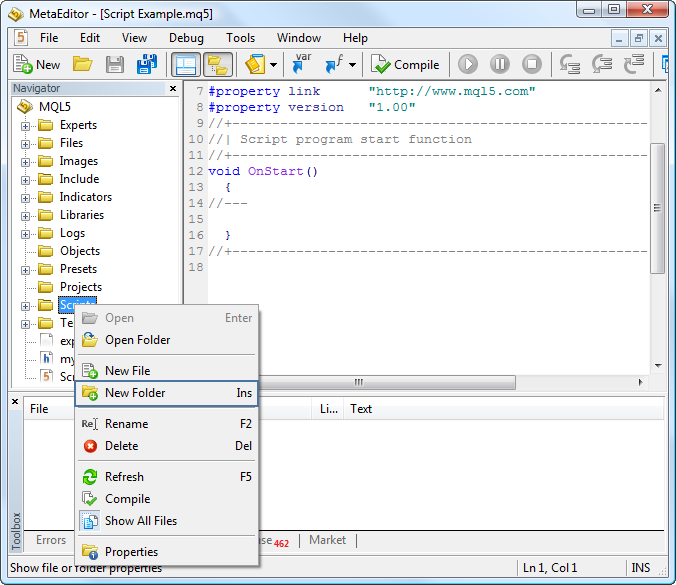Click the editor scroll right arrow
This screenshot has width=676, height=585.
640,382
